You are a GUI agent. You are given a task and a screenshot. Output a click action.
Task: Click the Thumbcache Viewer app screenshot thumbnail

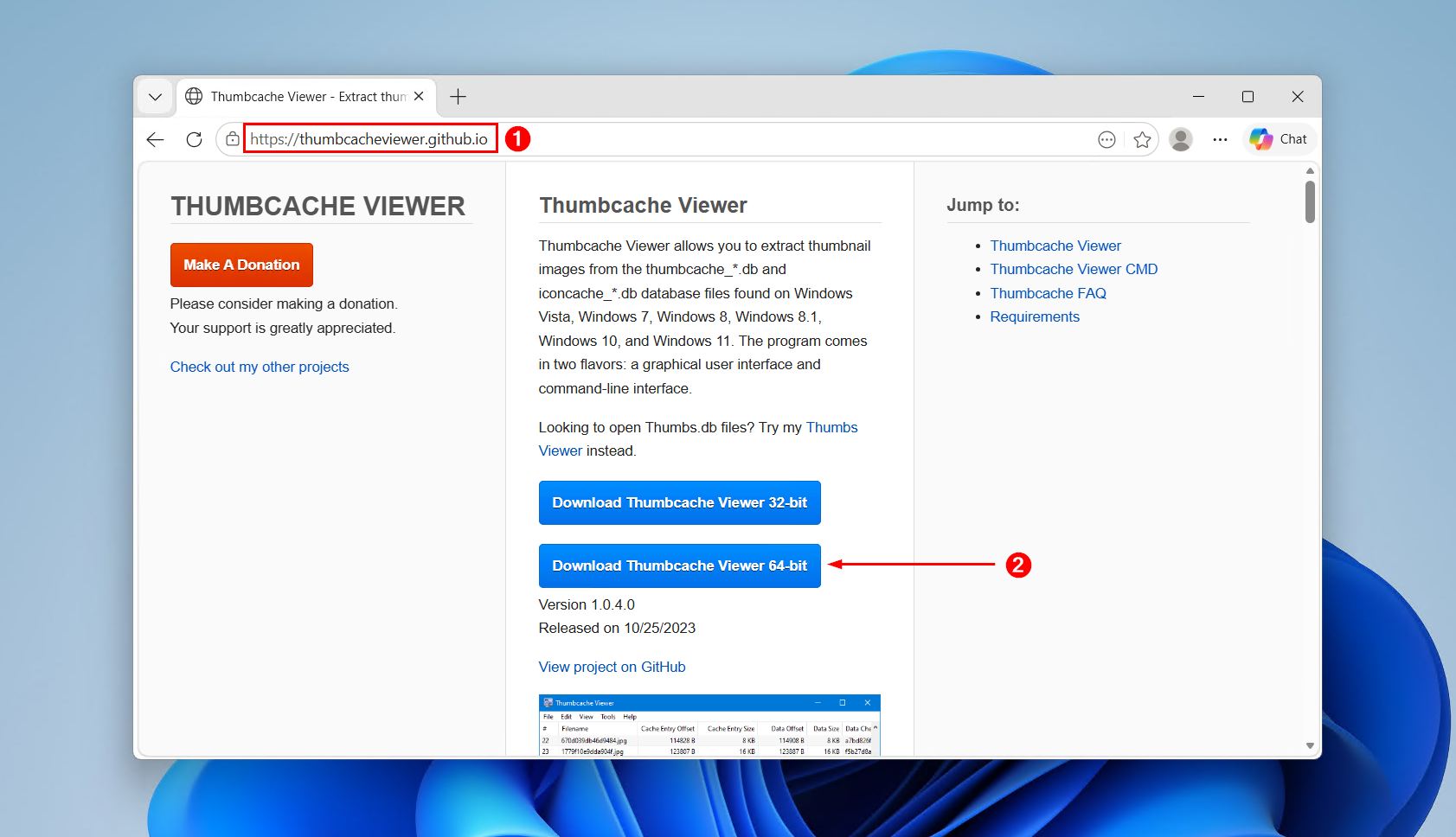709,725
